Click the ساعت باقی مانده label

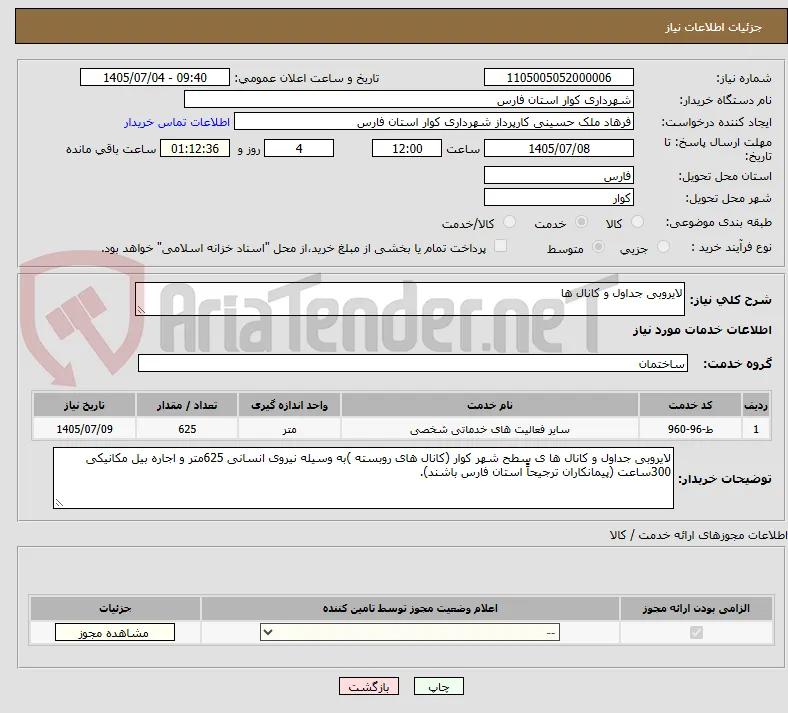111,149
